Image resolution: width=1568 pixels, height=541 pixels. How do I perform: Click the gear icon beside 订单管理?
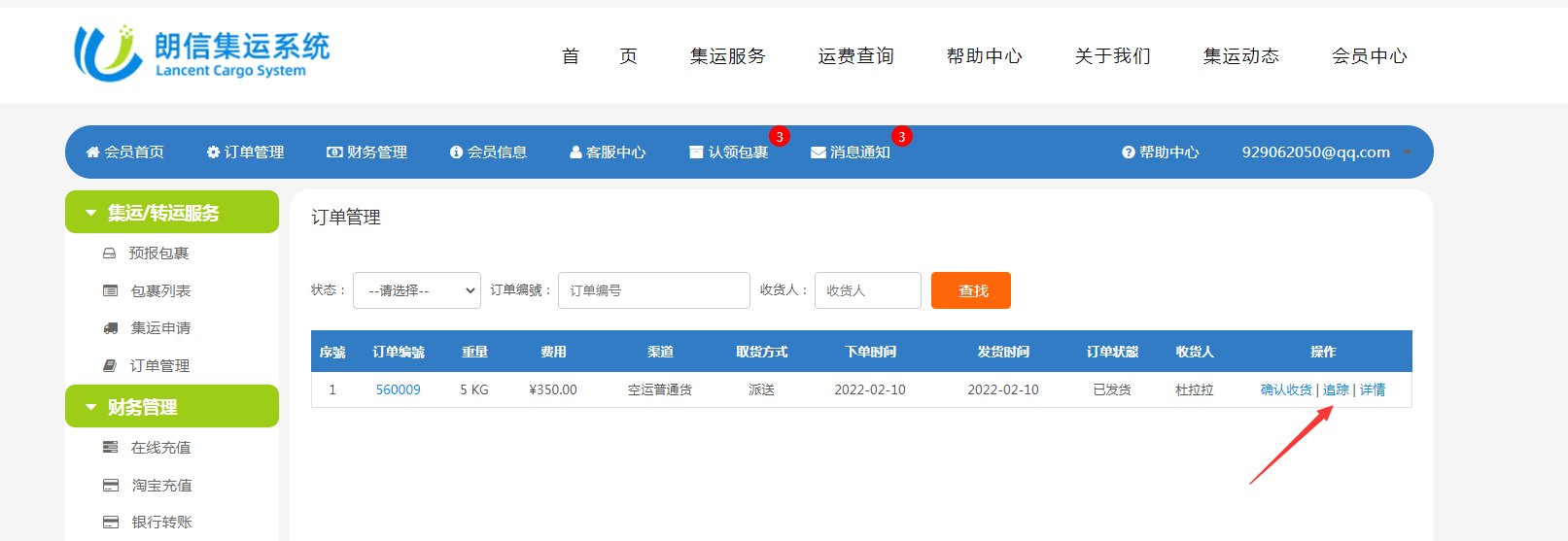pos(213,152)
